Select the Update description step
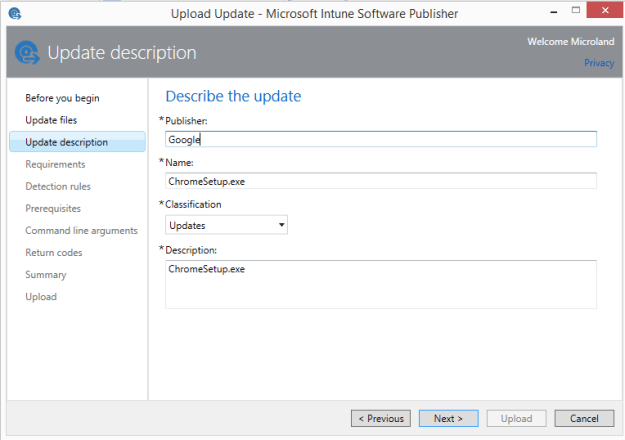Image resolution: width=625 pixels, height=440 pixels. (x=77, y=142)
